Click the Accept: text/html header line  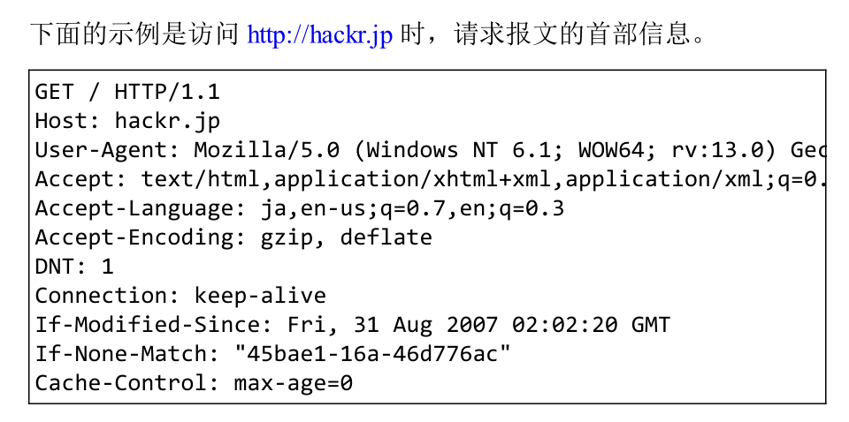(x=430, y=179)
